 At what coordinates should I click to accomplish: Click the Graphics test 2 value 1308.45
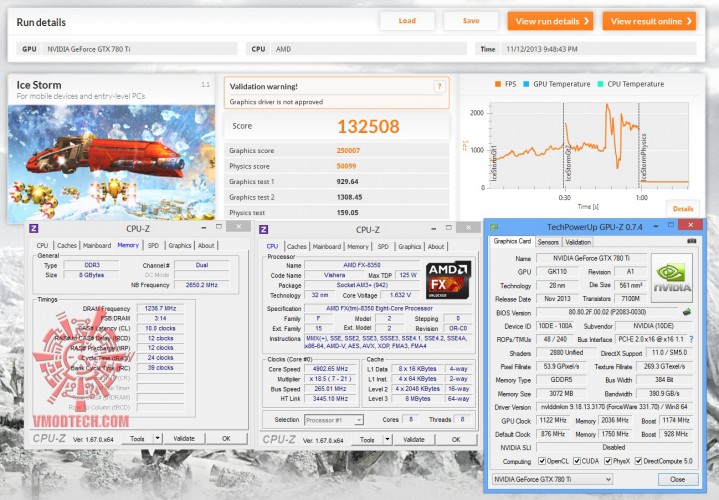349,197
